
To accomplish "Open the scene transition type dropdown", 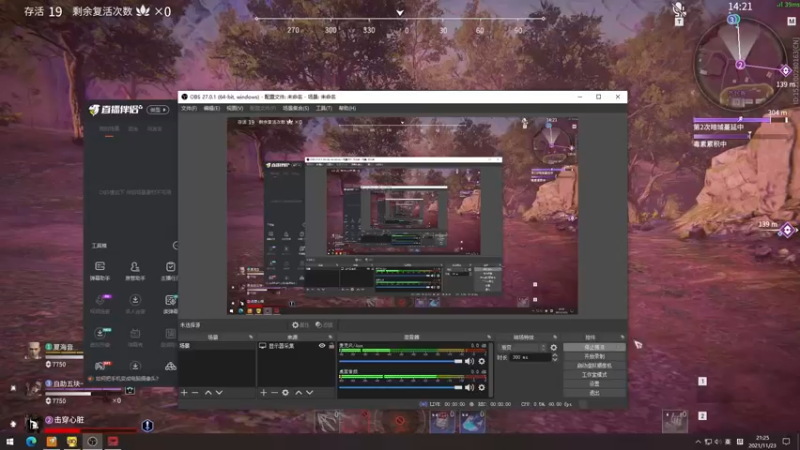I will (523, 347).
